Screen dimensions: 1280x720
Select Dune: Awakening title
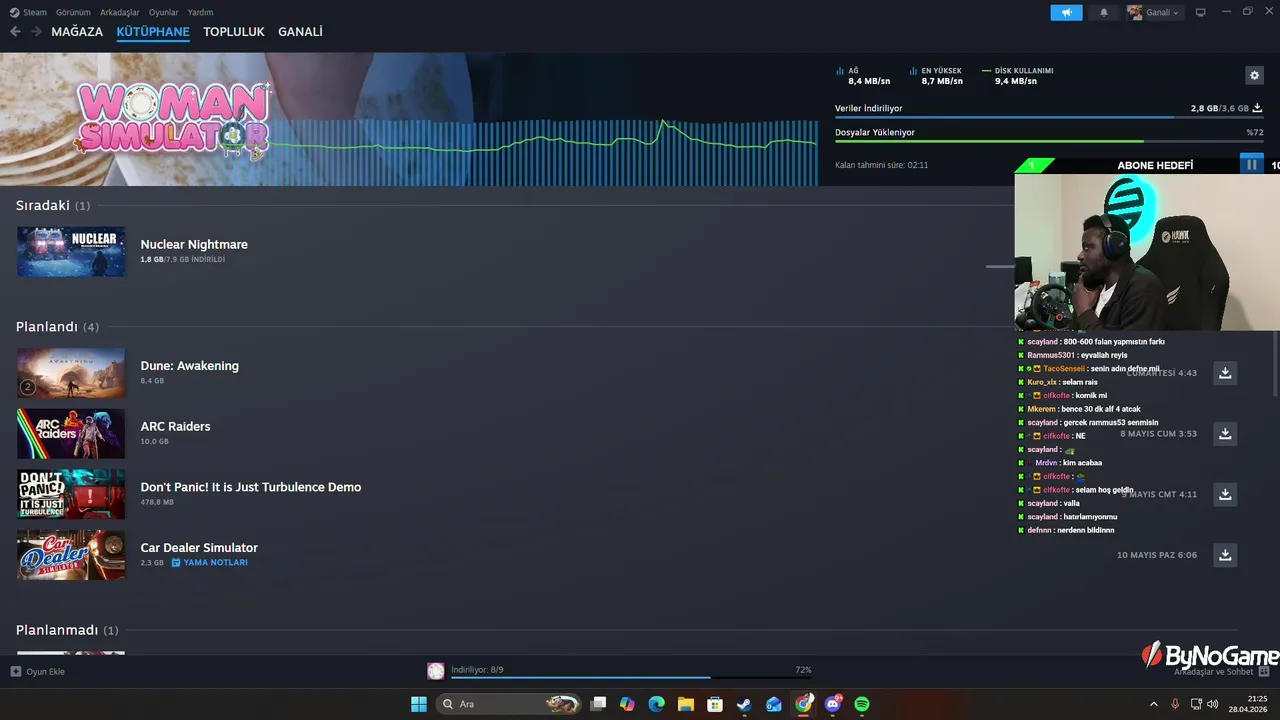click(x=190, y=366)
